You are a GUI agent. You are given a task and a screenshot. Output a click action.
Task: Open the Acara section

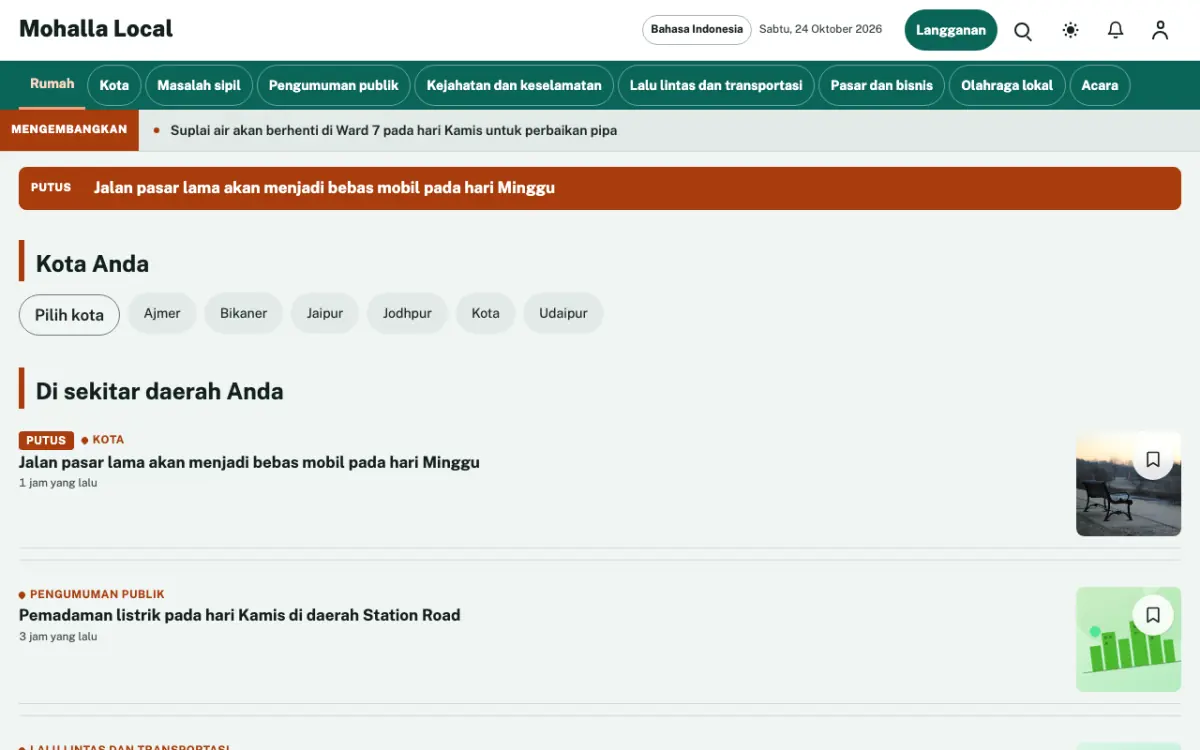(1100, 86)
